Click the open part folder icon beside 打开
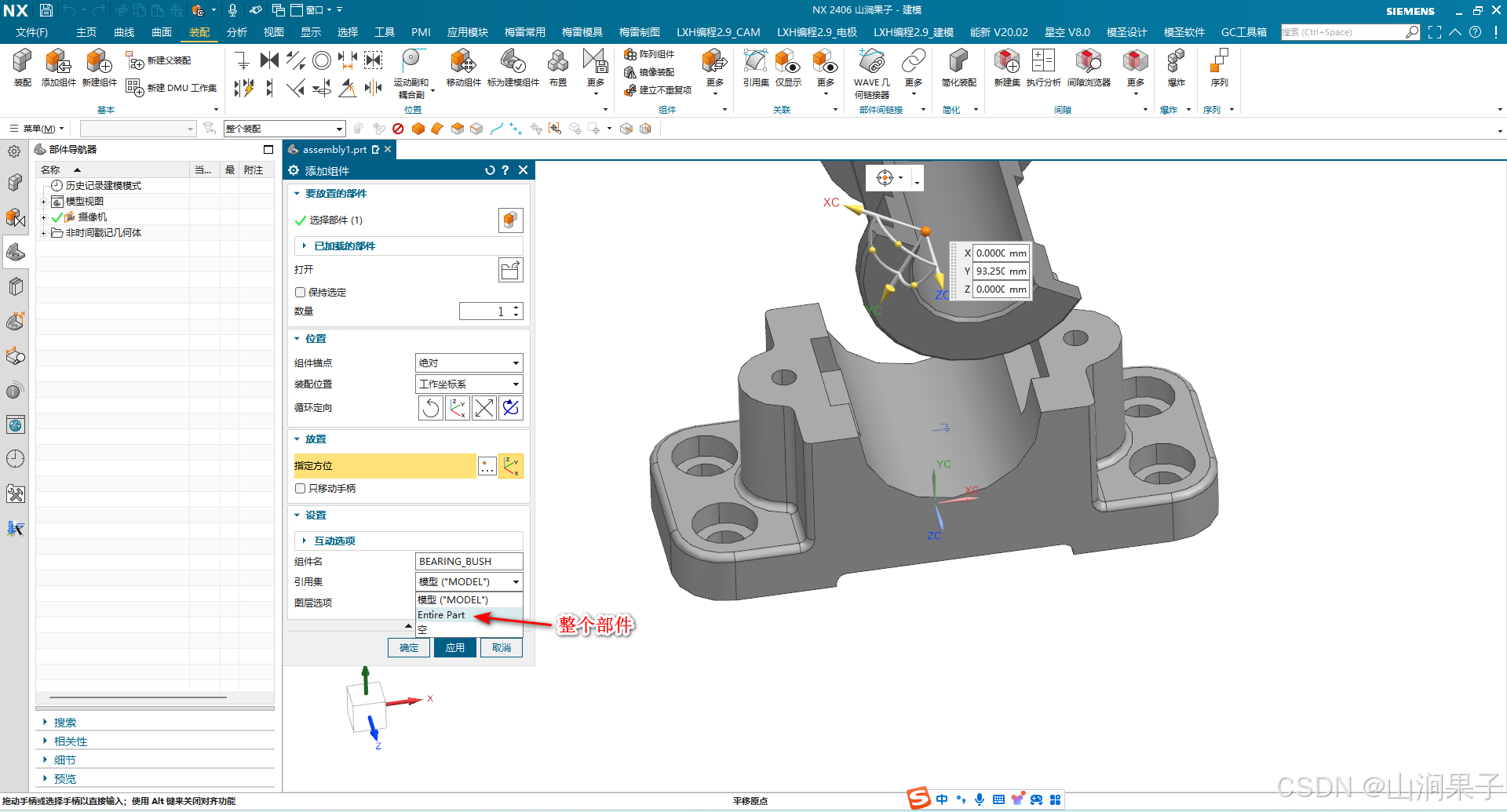The image size is (1507, 812). 510,270
